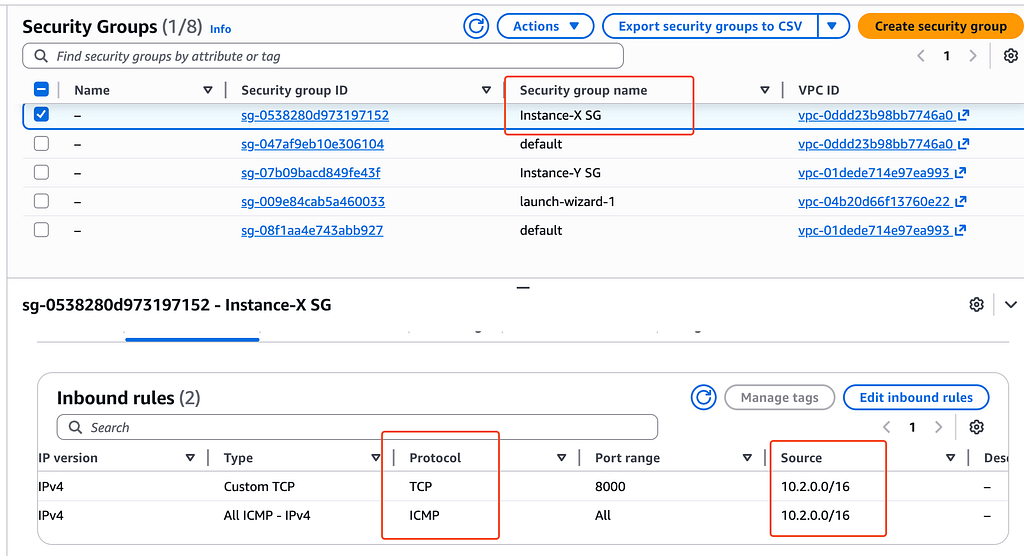Viewport: 1024px width, 556px height.
Task: Refresh the inbound rules list
Action: [x=703, y=397]
